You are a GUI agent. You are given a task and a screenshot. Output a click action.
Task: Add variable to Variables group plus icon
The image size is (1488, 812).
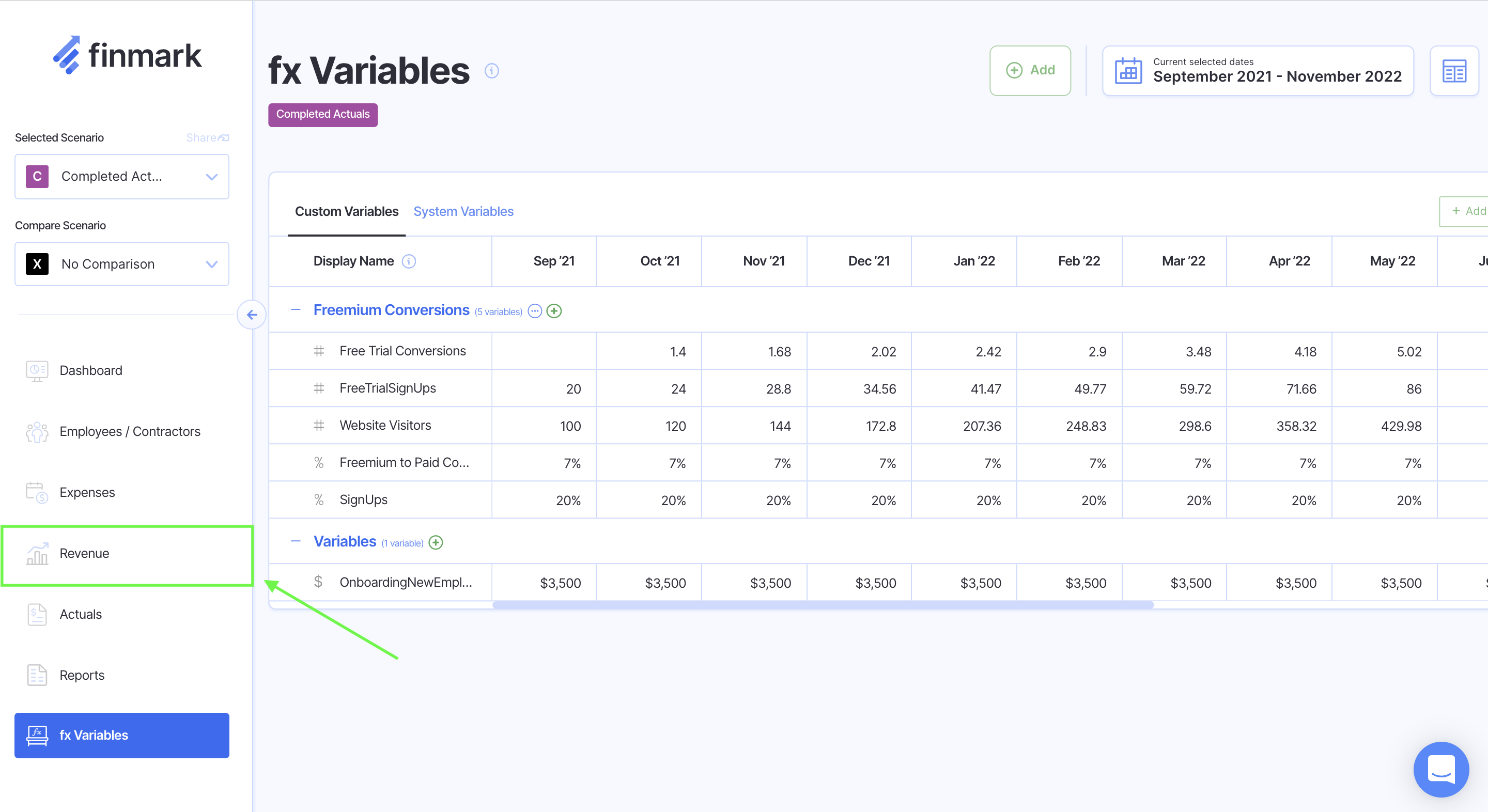click(436, 542)
